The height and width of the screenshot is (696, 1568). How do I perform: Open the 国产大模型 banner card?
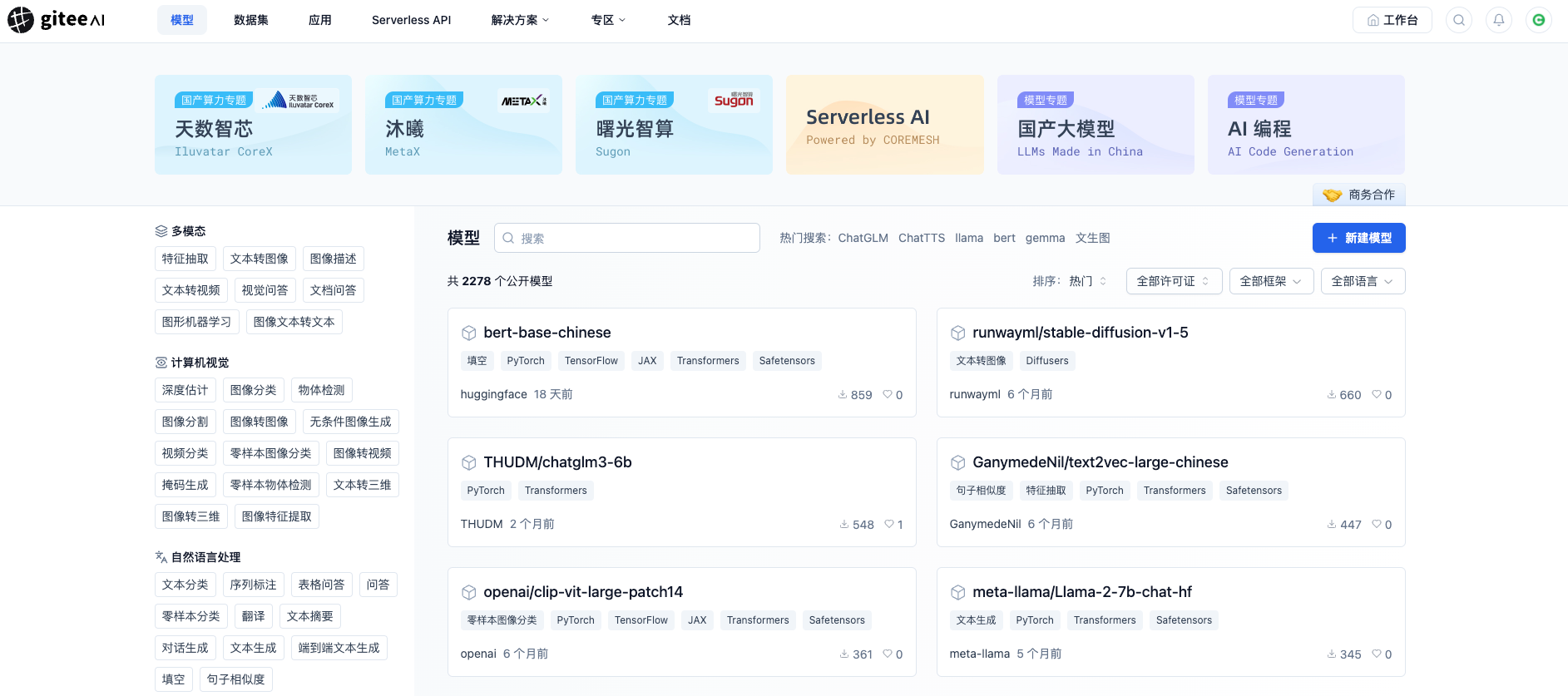1096,125
